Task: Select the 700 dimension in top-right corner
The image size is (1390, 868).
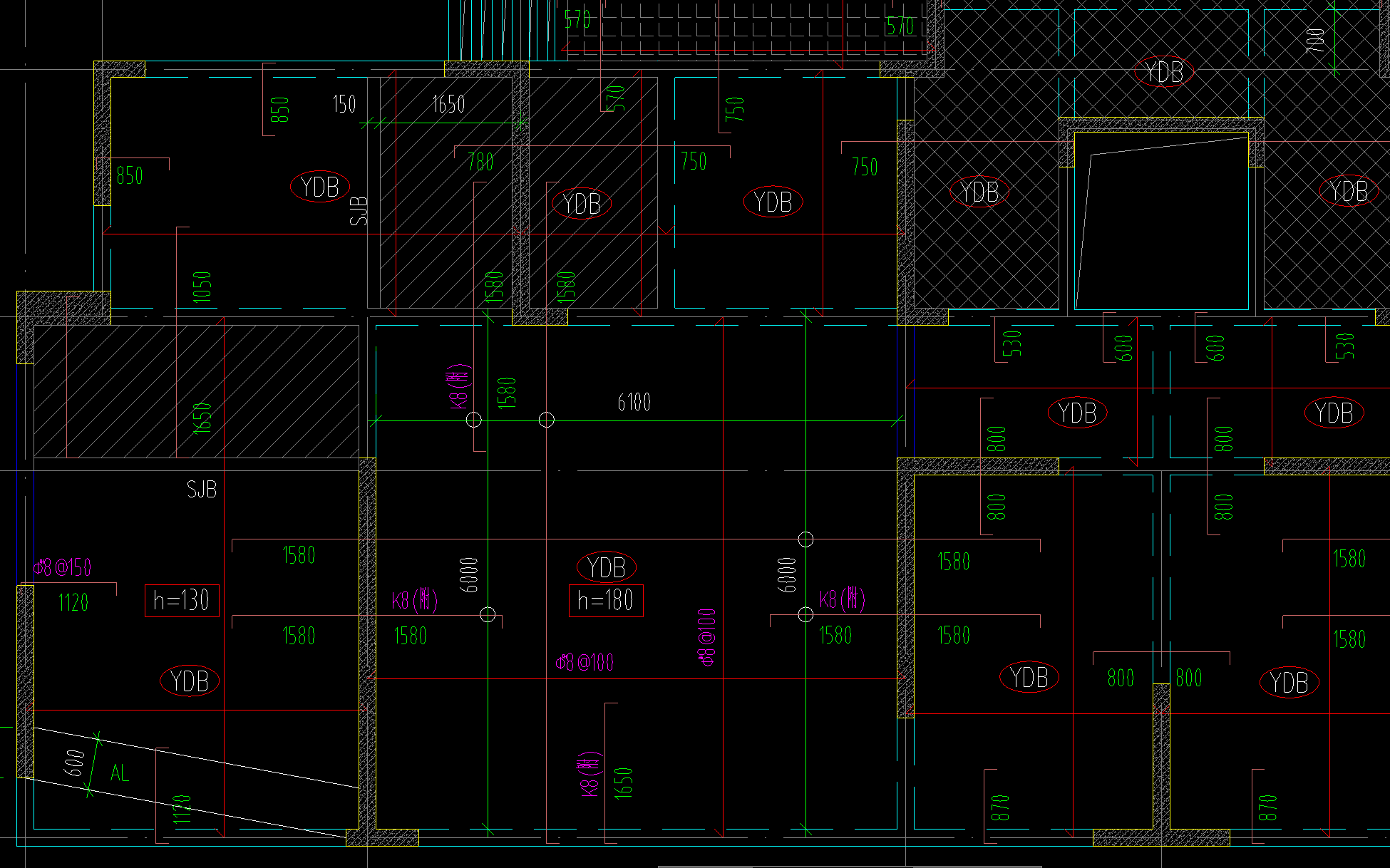Action: 1316,40
